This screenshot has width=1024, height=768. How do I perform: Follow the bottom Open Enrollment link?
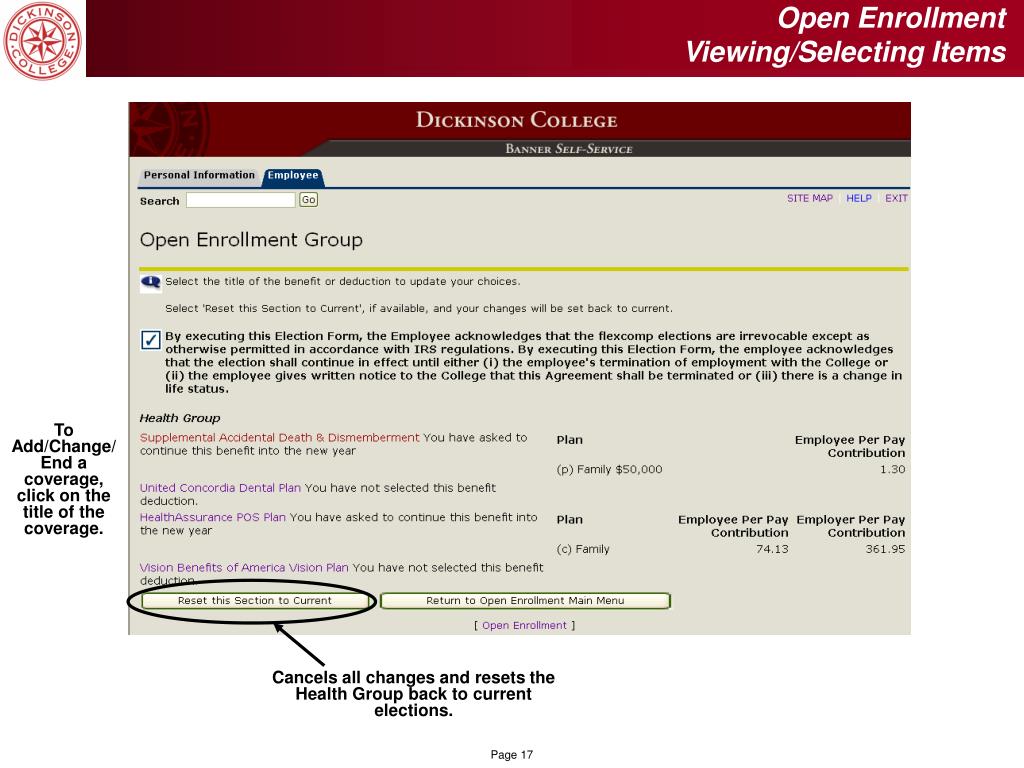[524, 626]
